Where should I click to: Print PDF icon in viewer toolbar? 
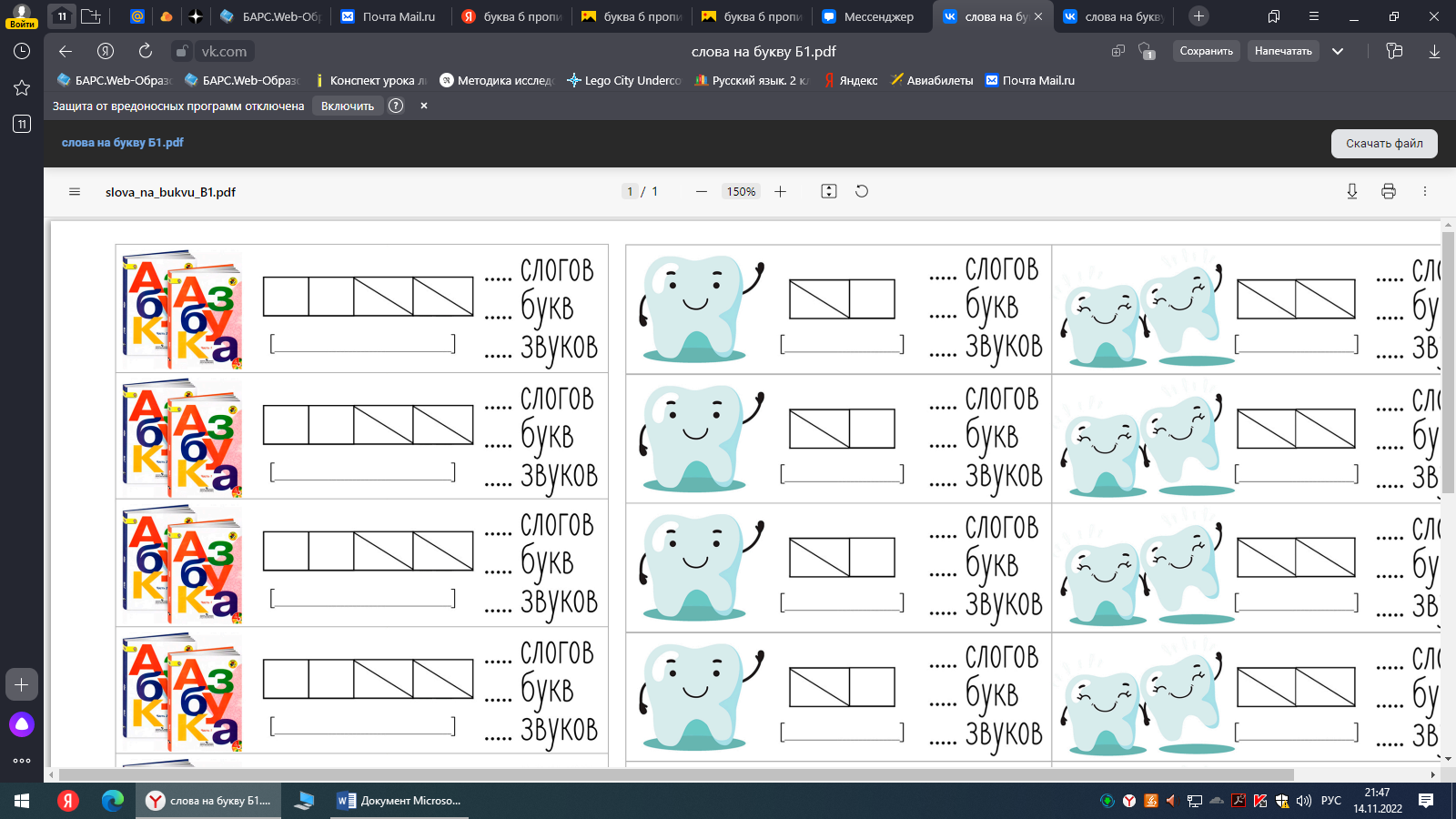tap(1389, 191)
